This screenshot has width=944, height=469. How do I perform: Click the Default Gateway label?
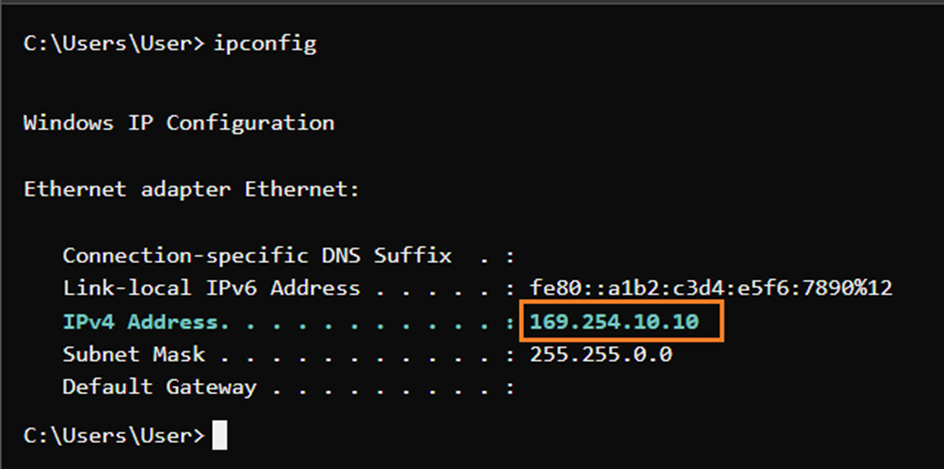pyautogui.click(x=159, y=386)
